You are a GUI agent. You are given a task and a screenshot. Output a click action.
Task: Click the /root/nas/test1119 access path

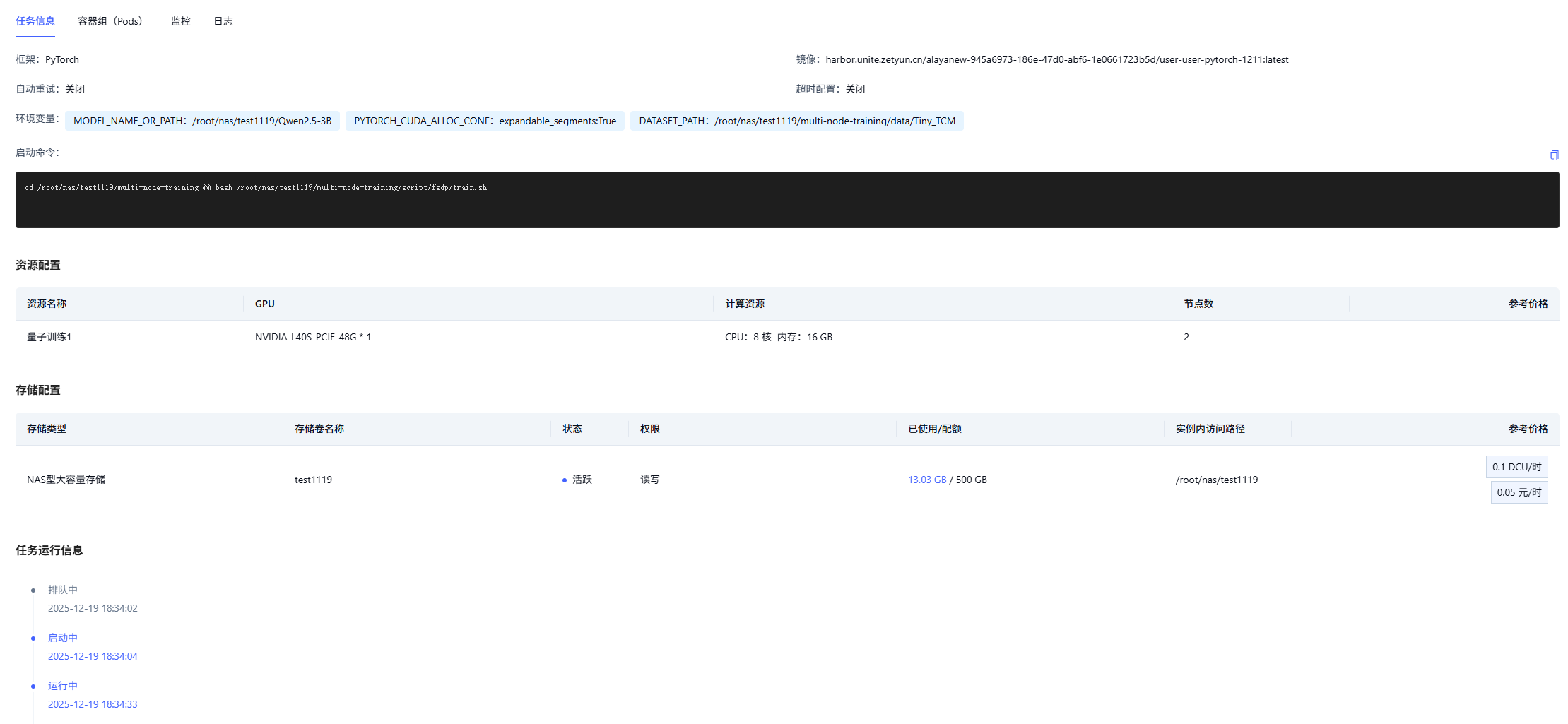pyautogui.click(x=1216, y=480)
